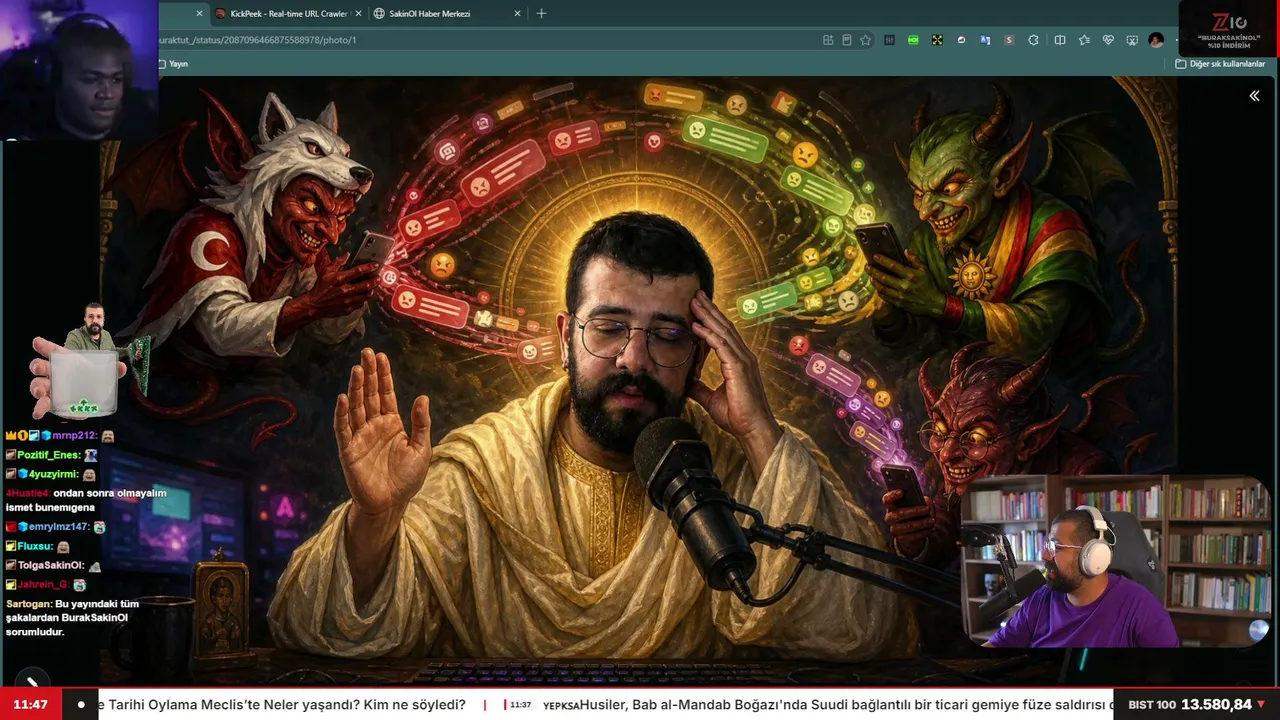Open the reader view icon in address bar
Image resolution: width=1280 pixels, height=720 pixels.
pos(847,40)
